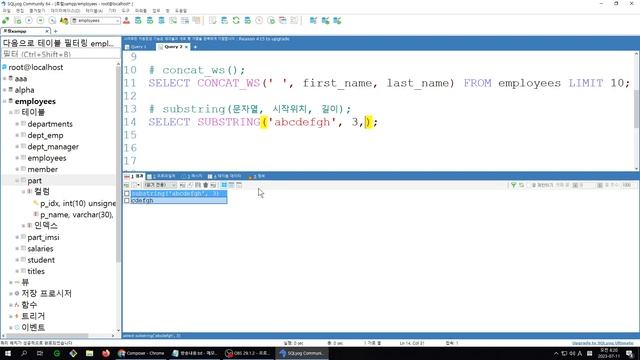Image resolution: width=640 pixels, height=360 pixels.
Task: Tick the cdefgh result row checkbox
Action: [x=127, y=200]
